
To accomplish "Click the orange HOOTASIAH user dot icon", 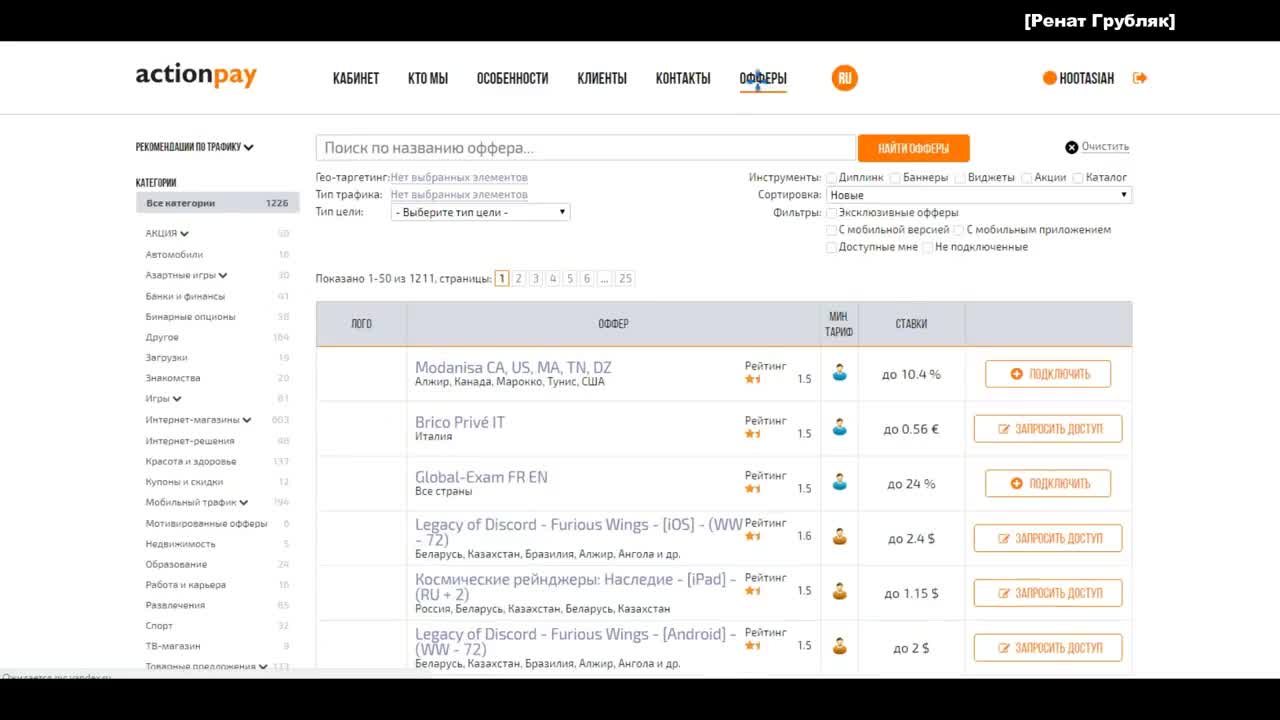I will [1049, 78].
